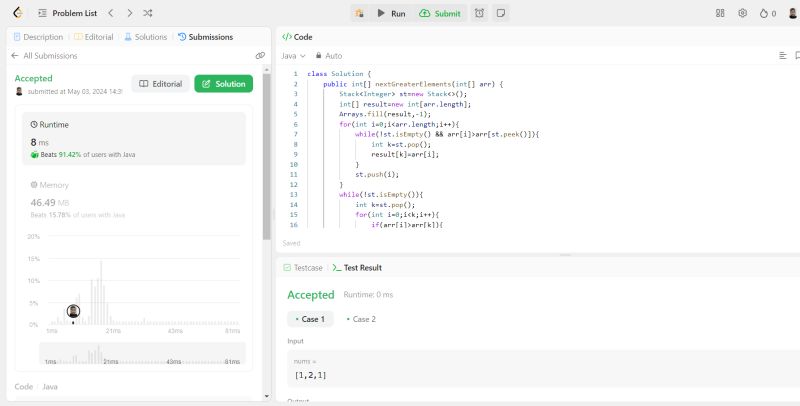This screenshot has width=800, height=406.
Task: Toggle the Auto lock setting
Action: click(329, 56)
